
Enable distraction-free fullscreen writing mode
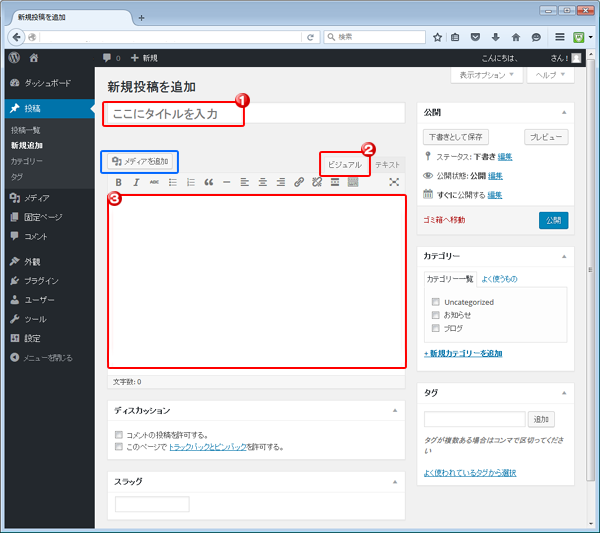point(394,182)
